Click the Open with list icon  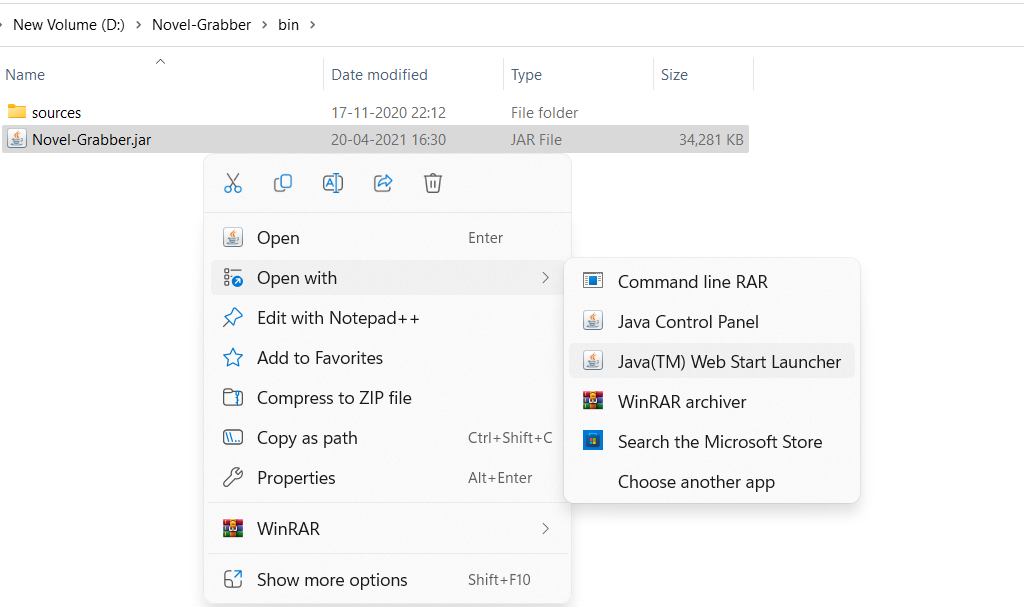click(x=233, y=278)
